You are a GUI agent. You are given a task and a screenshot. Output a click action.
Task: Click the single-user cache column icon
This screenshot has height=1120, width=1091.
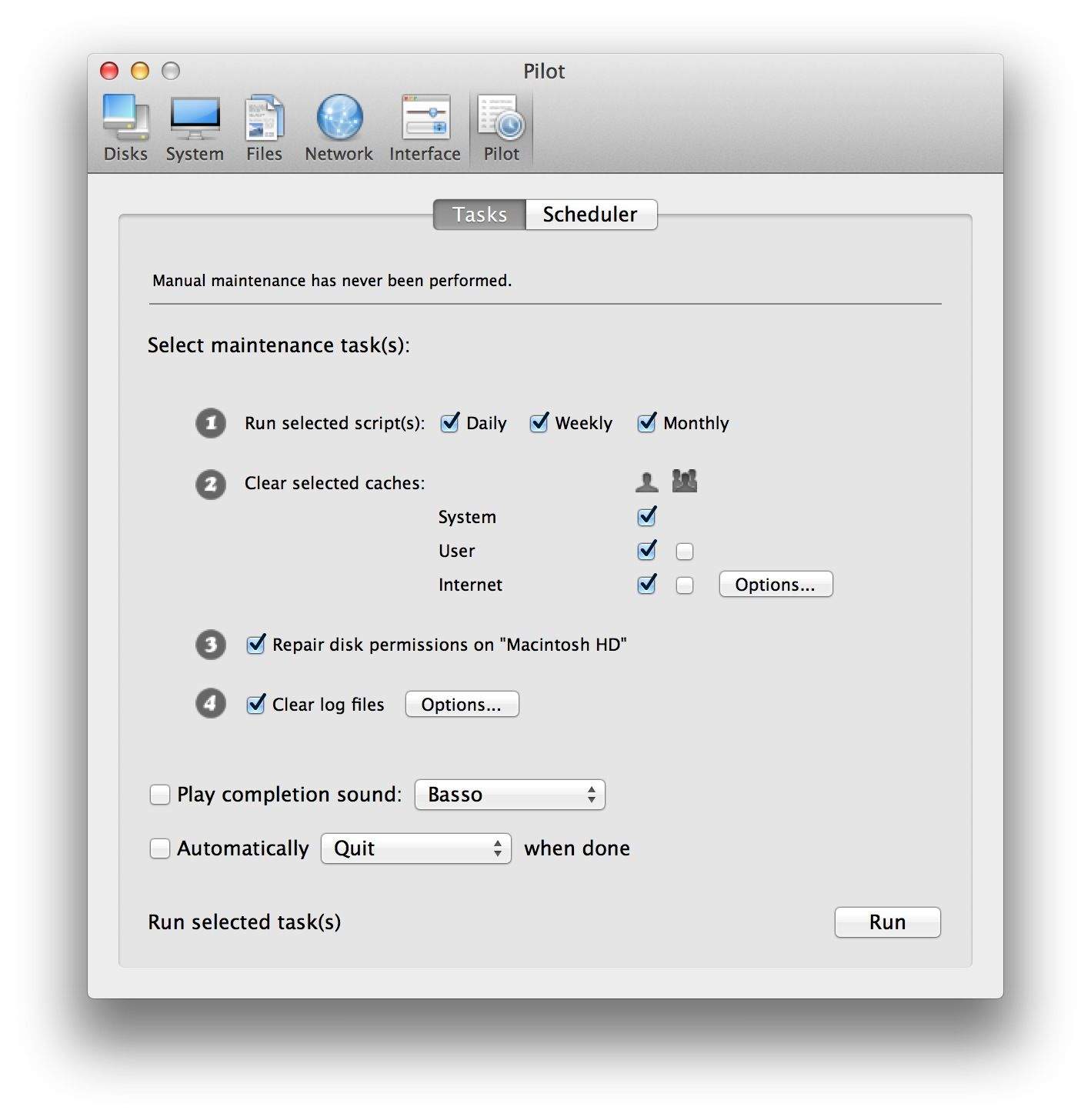[x=646, y=482]
